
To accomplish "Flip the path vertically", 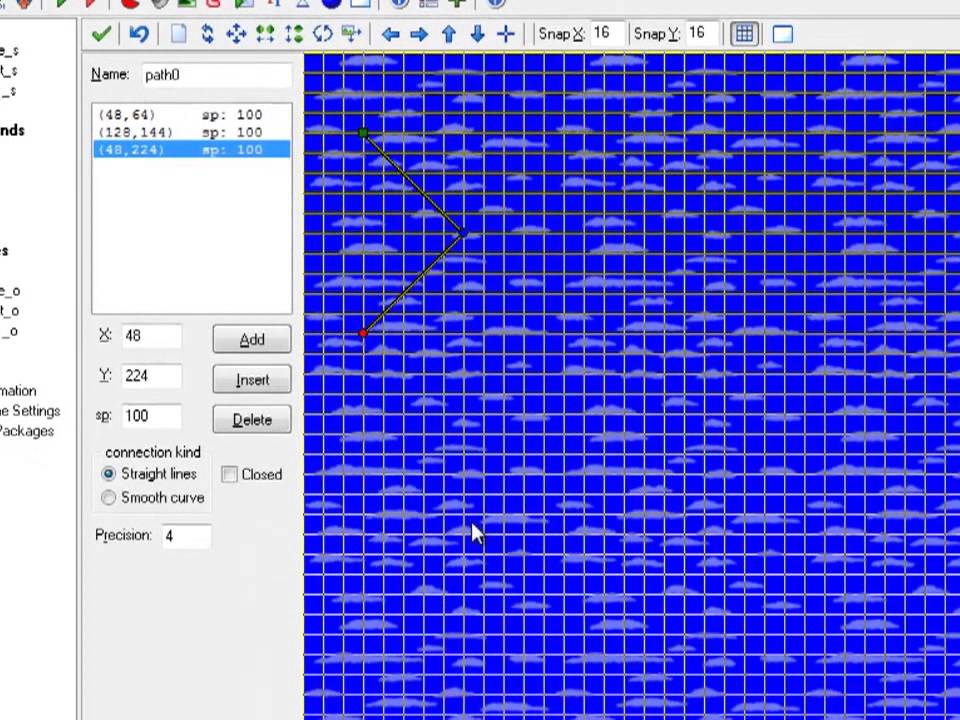I will coord(294,33).
